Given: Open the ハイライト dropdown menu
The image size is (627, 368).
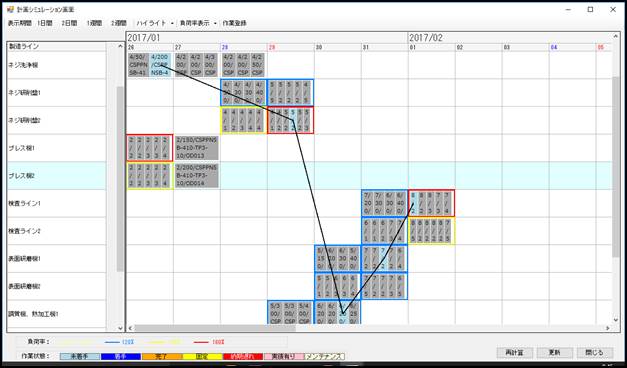Looking at the screenshot, I should [x=155, y=23].
